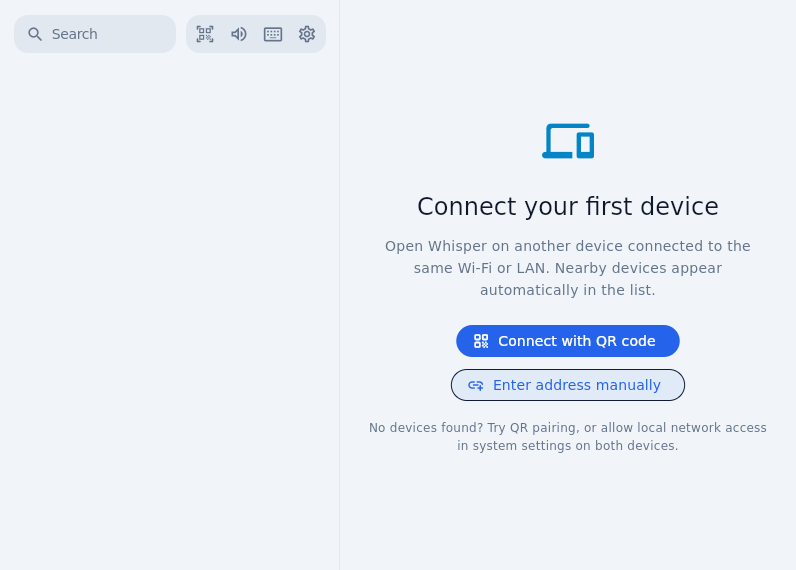Open the QR code scanner icon in toolbar
This screenshot has width=796, height=570.
(x=205, y=34)
